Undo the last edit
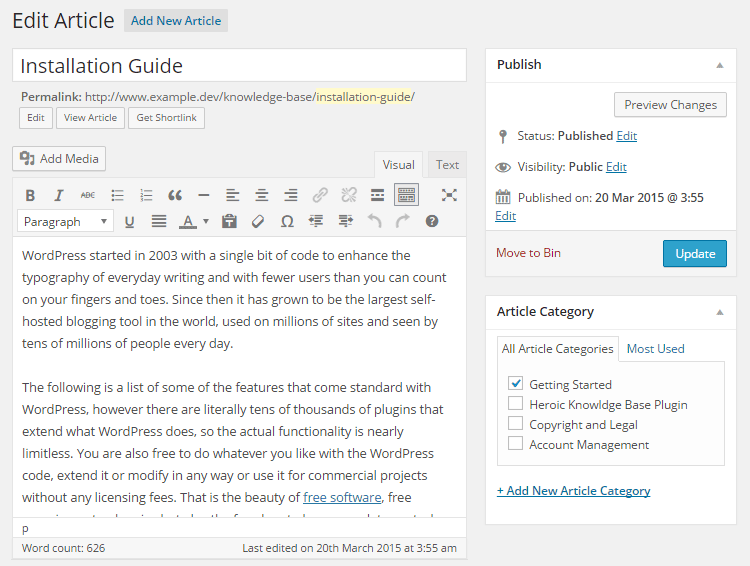The image size is (750, 566). pos(375,222)
